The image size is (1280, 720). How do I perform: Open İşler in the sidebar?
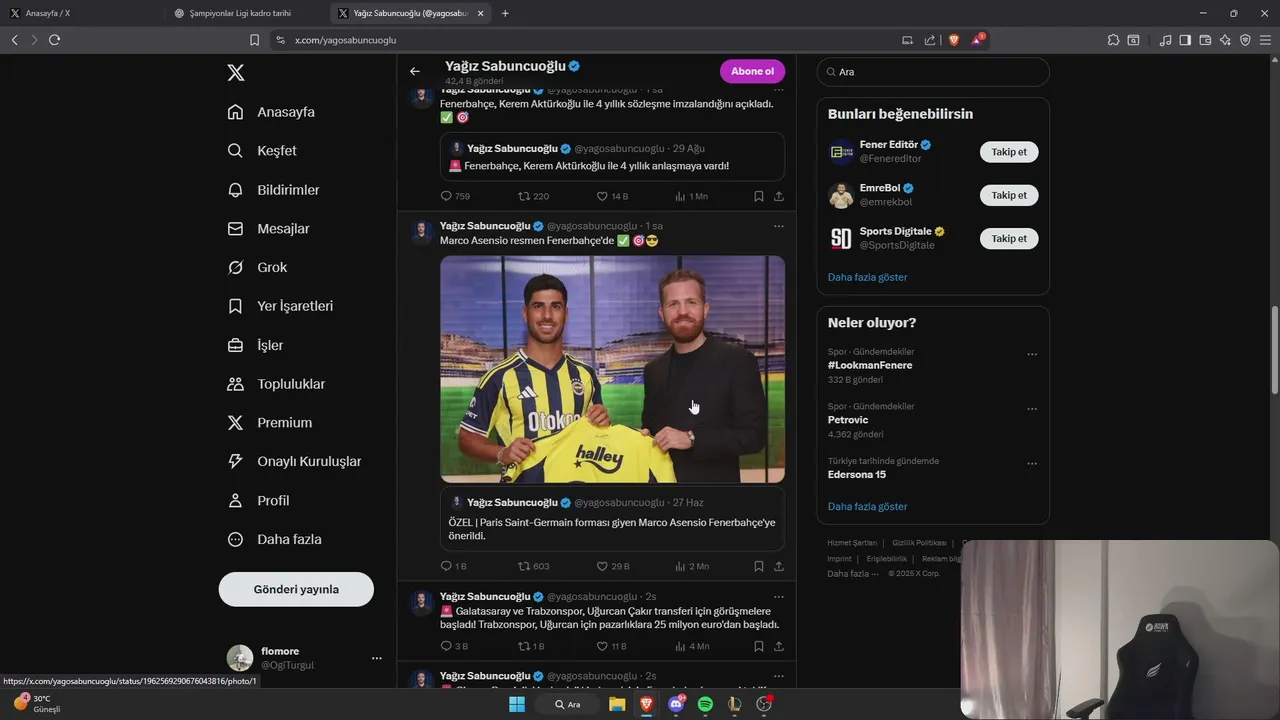(255, 345)
